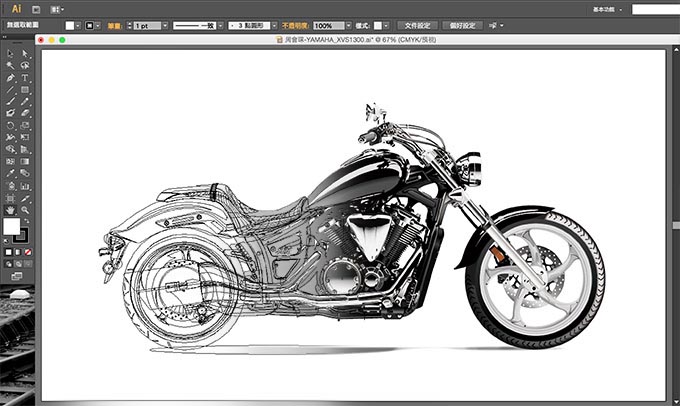This screenshot has height=406, width=680.
Task: Select the Symbol Sprayer tool
Action: point(10,186)
